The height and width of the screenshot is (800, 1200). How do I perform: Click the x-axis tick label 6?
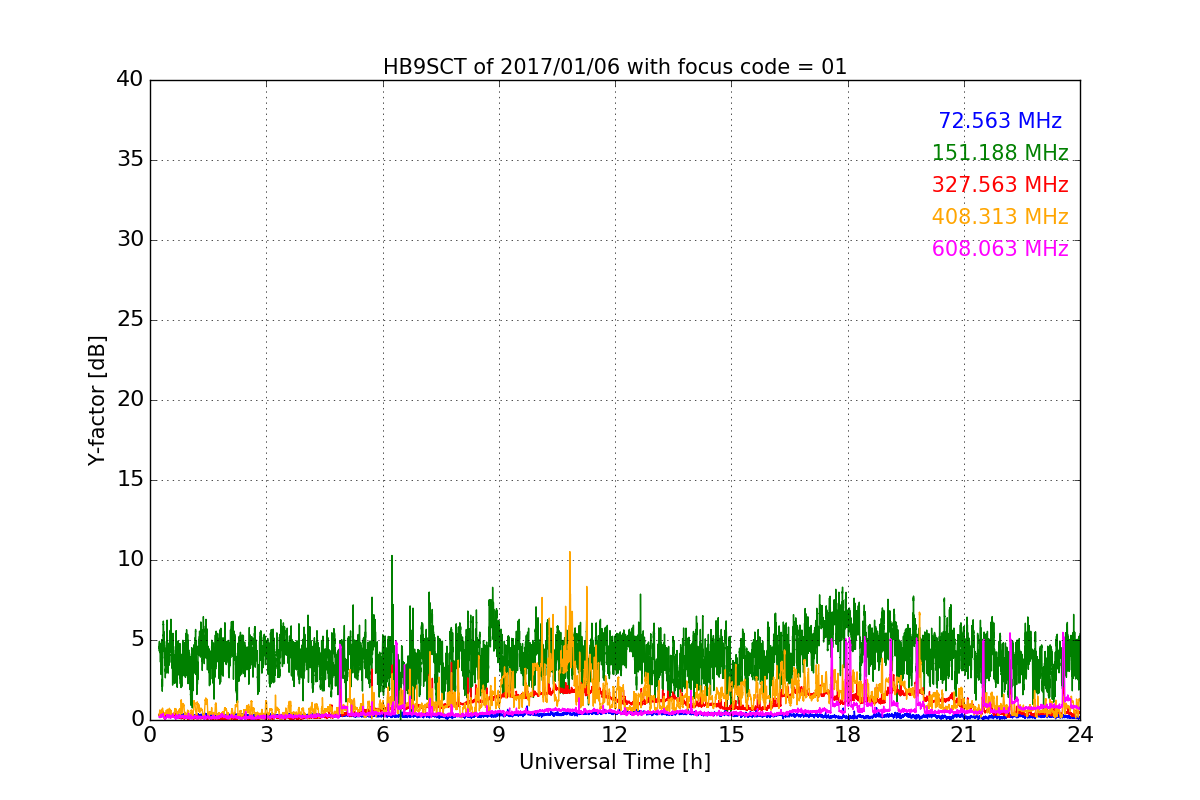[x=383, y=735]
